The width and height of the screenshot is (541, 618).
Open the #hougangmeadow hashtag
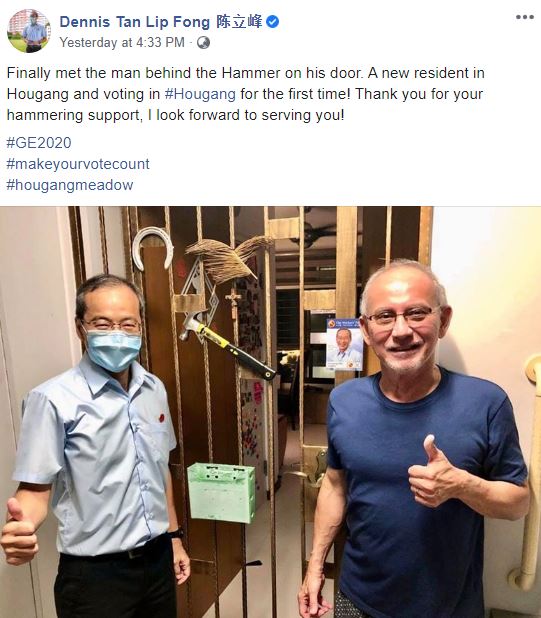[70, 185]
